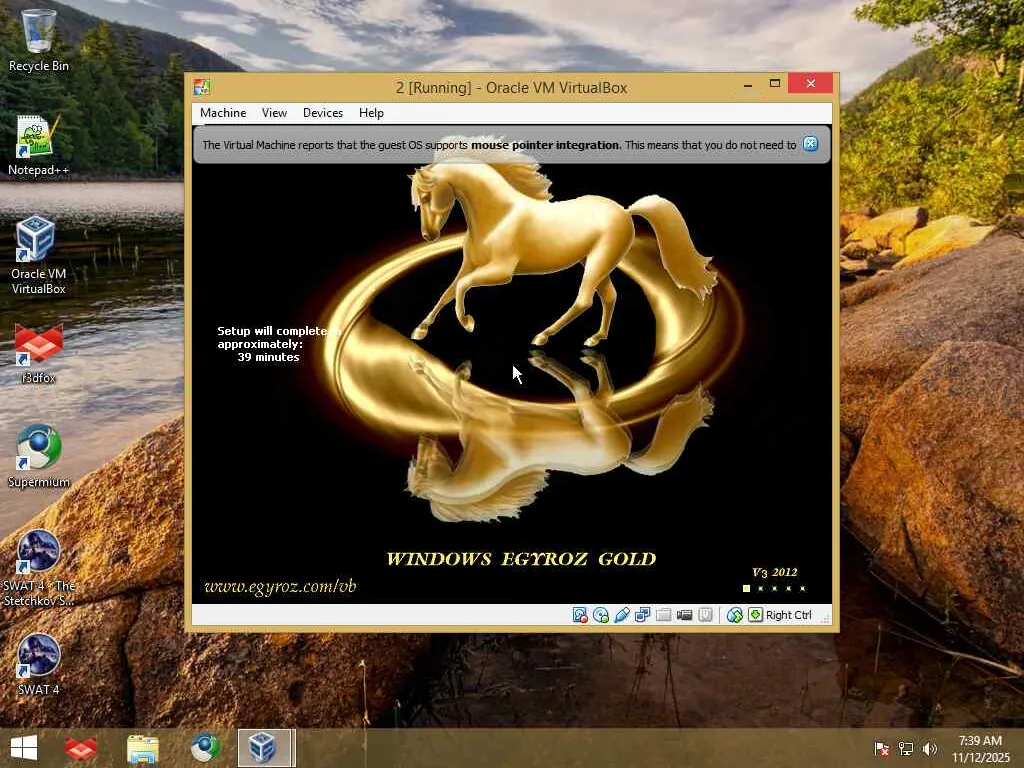
Task: Click the video capture status icon
Action: click(684, 615)
